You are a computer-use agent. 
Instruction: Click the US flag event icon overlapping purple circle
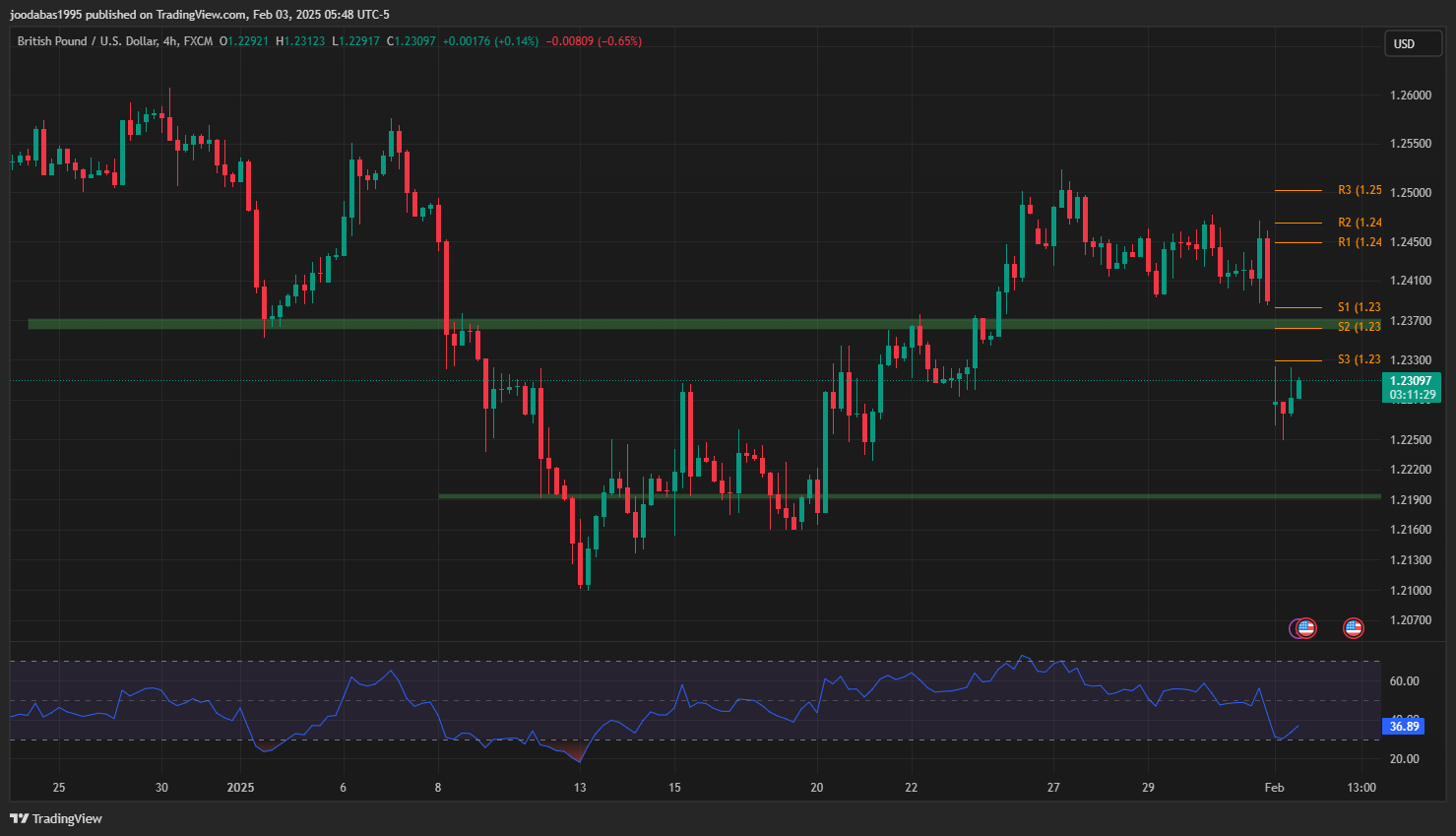click(1305, 627)
